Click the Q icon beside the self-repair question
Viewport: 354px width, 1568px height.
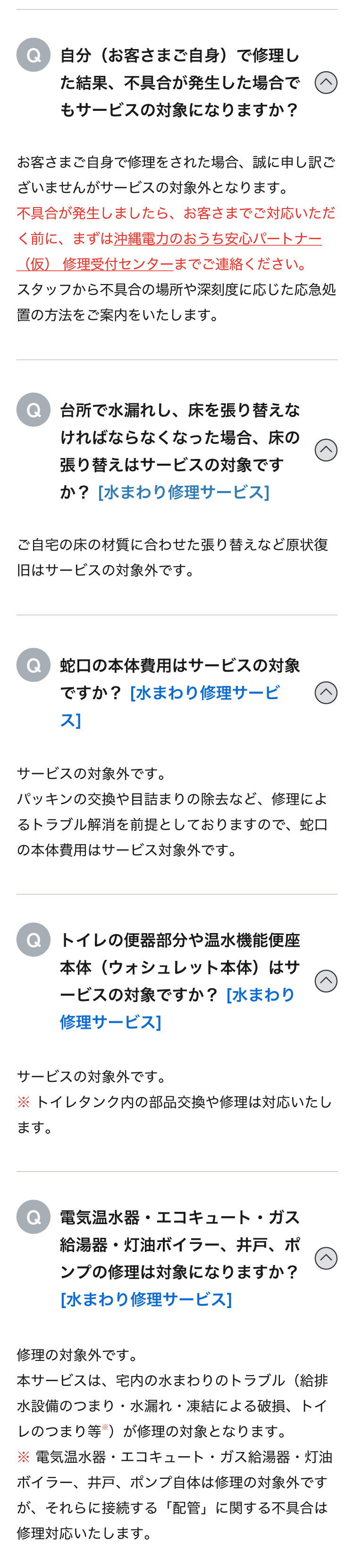[34, 55]
